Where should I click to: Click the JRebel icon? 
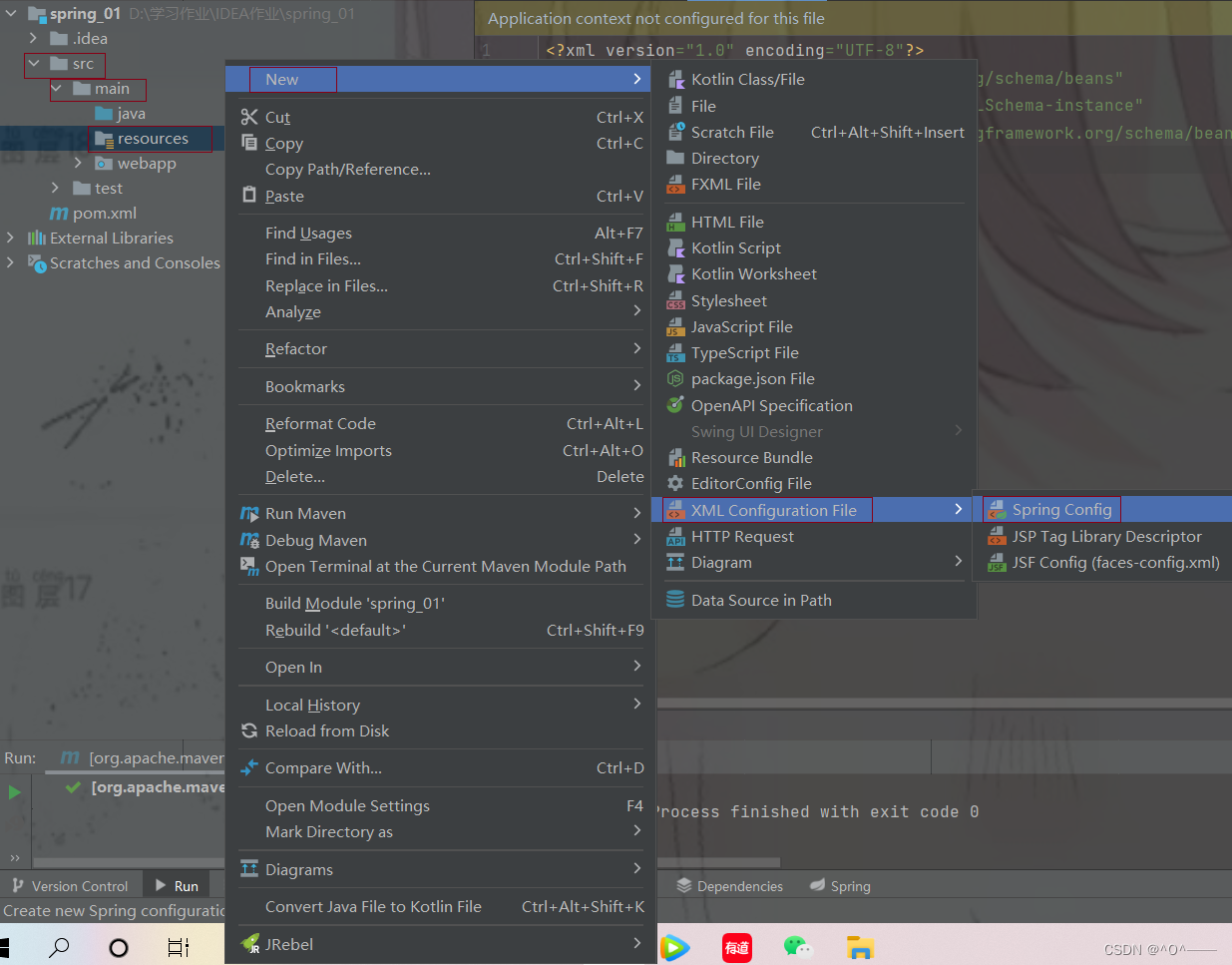tap(250, 943)
